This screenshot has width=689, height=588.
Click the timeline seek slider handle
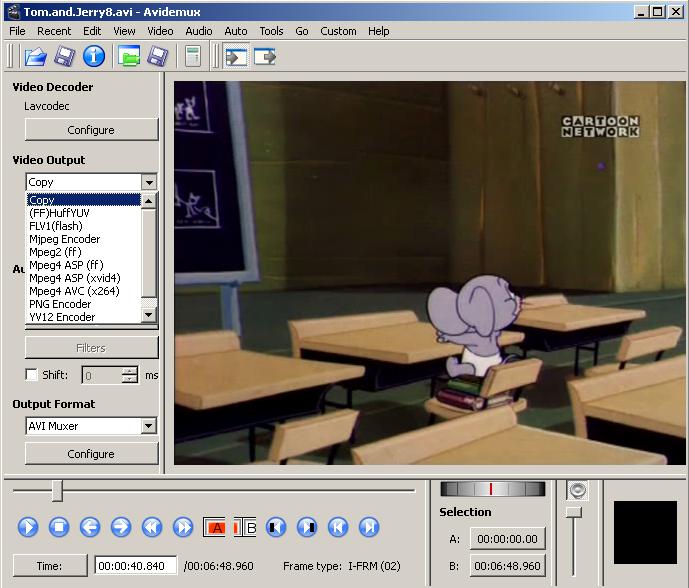tap(57, 490)
